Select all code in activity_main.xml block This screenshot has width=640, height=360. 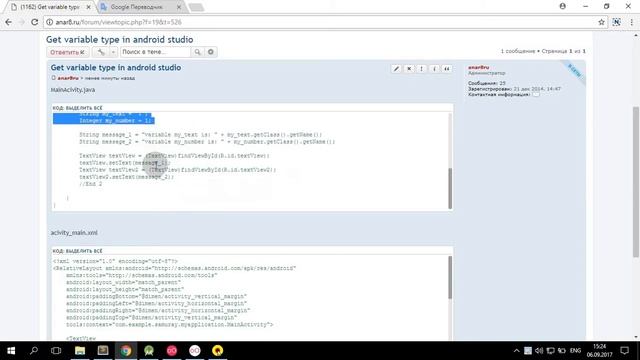[84, 251]
